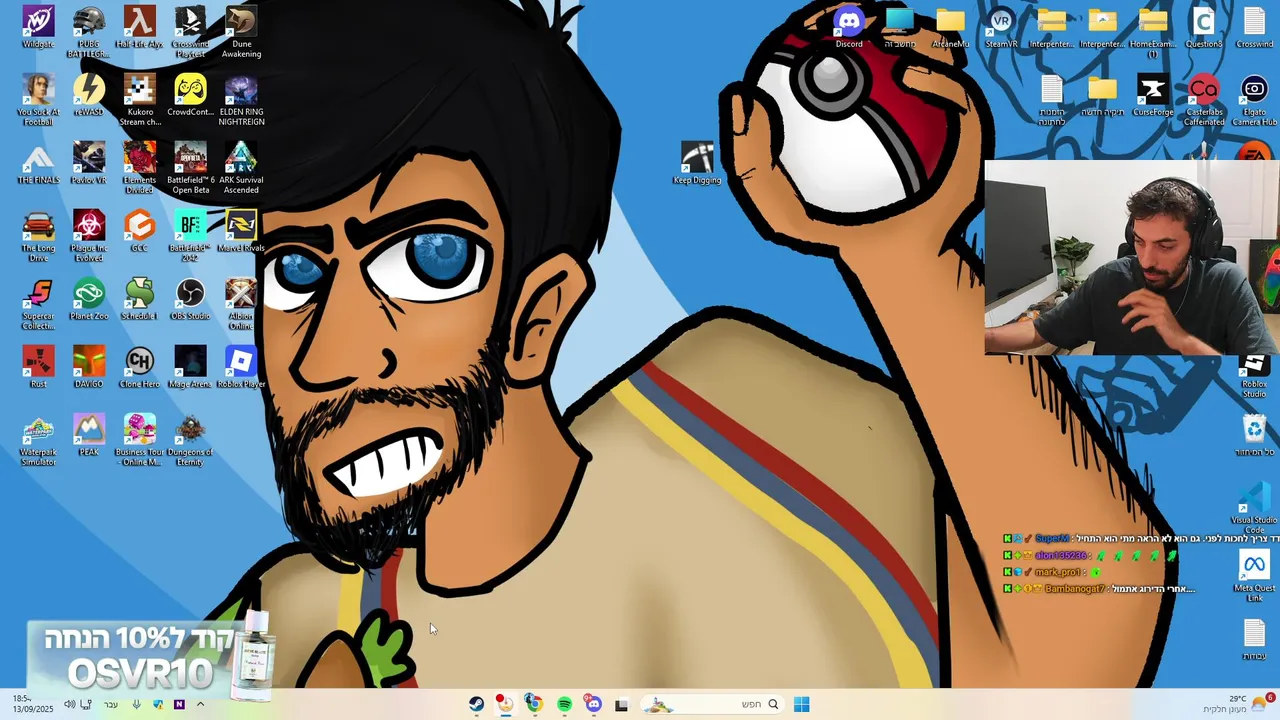Expand the hidden system tray icons
The image size is (1280, 720).
[200, 704]
